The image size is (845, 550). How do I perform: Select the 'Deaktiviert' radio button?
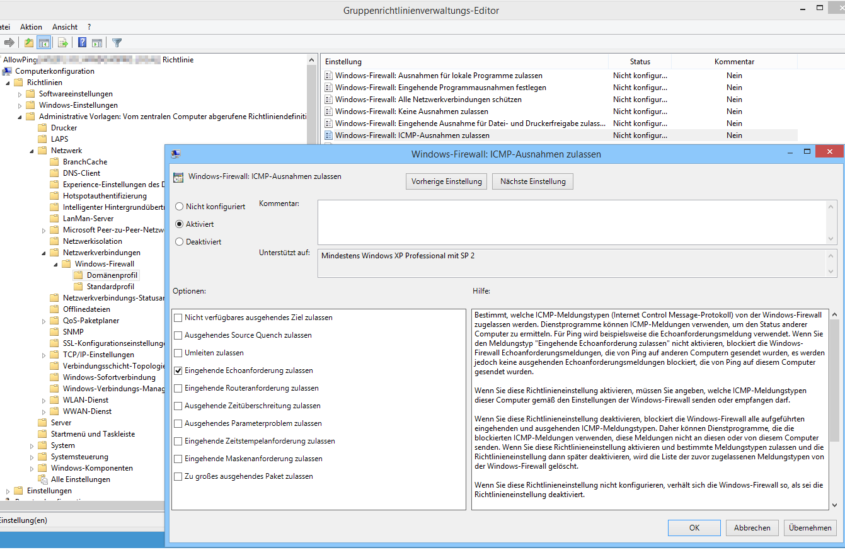coord(179,242)
